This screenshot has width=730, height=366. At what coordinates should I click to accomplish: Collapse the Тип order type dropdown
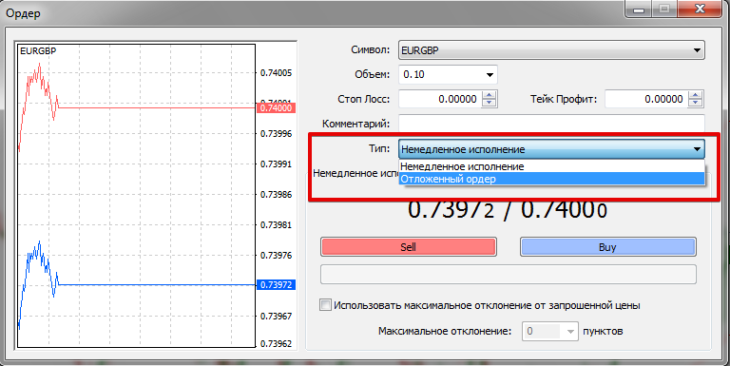(551, 149)
